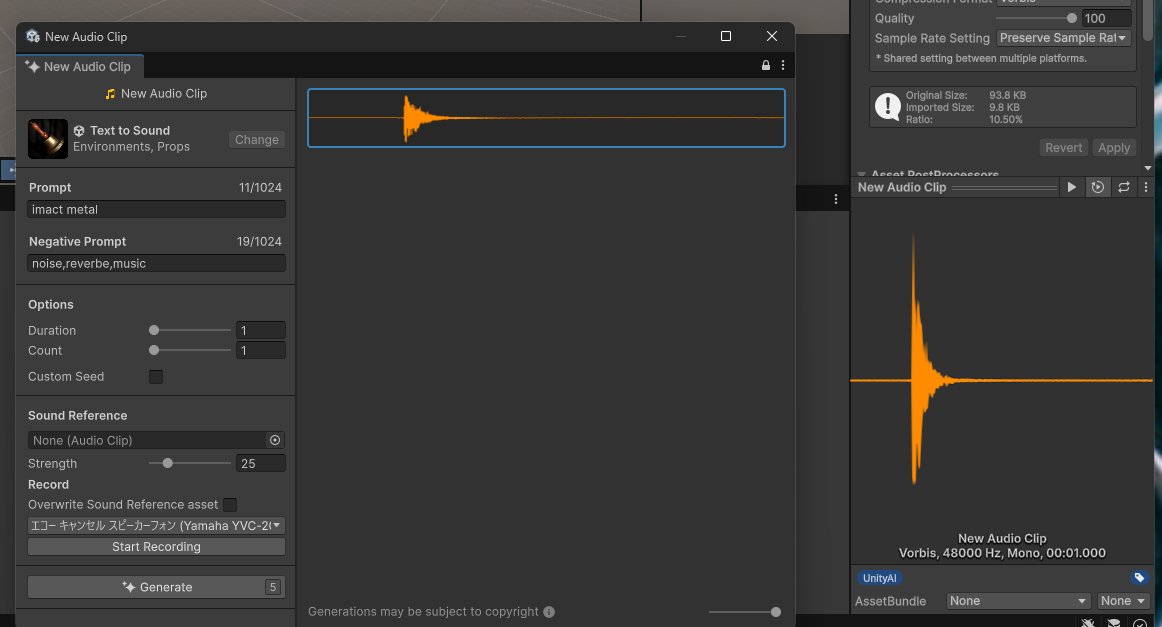This screenshot has width=1162, height=627.
Task: Click the '19/1024' negative prompt counter
Action: [259, 242]
